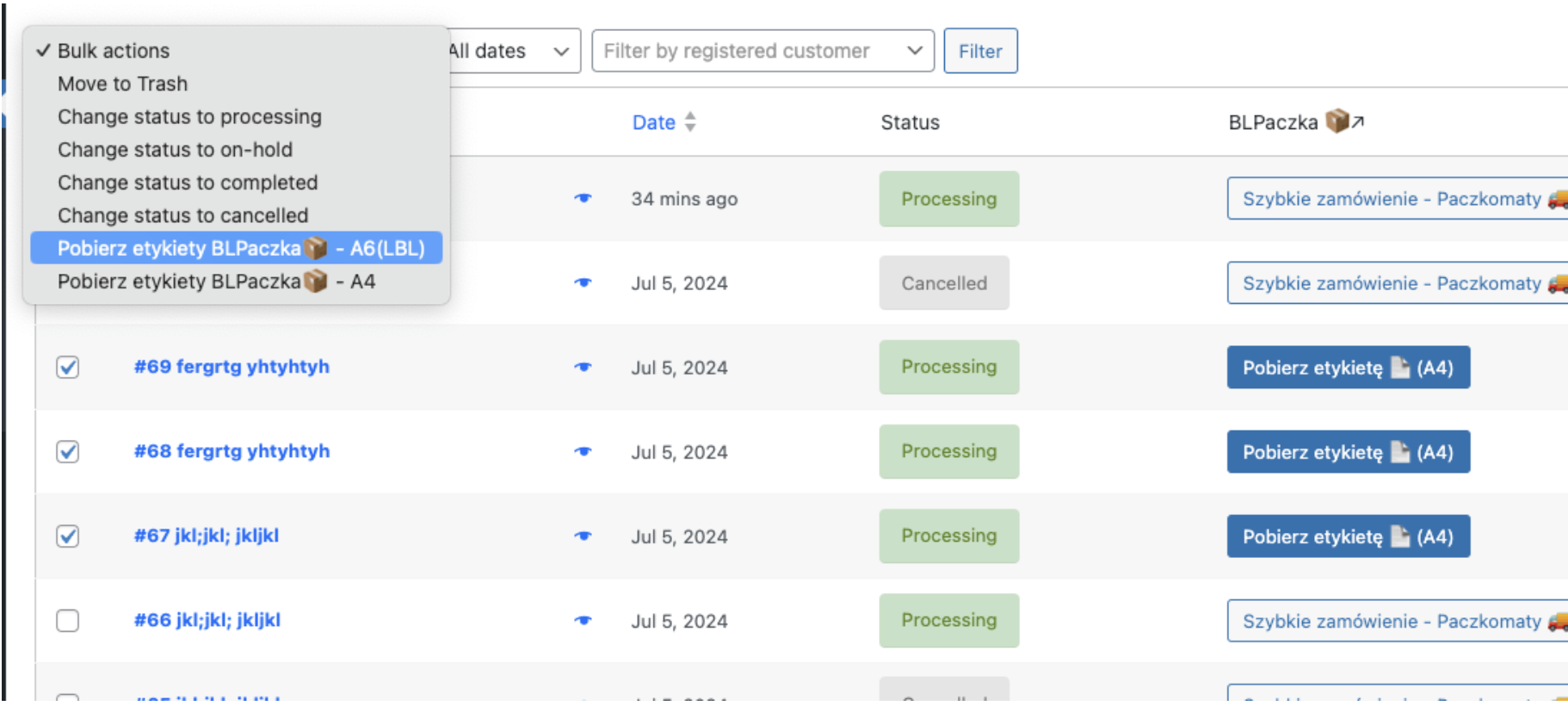Click Pobierz etykietę (A4) for order #69
This screenshot has height=706, width=1568.
click(1348, 368)
